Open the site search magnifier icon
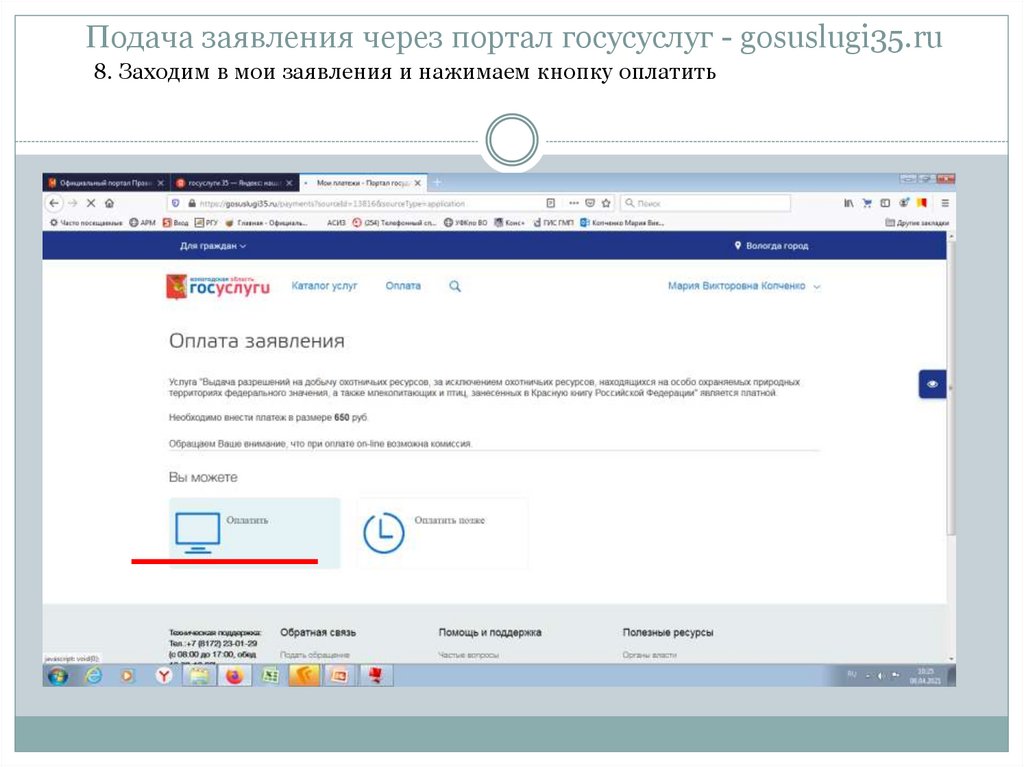This screenshot has height=767, width=1024. pyautogui.click(x=455, y=286)
